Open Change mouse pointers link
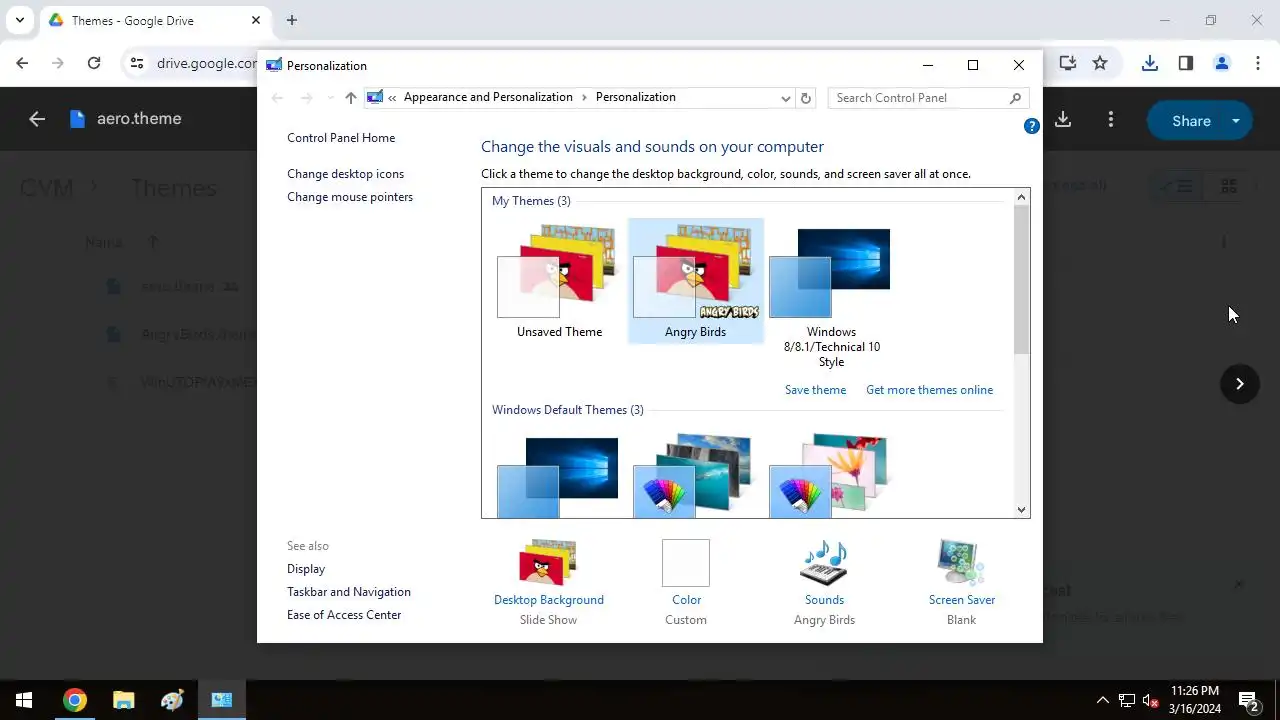The width and height of the screenshot is (1280, 720). tap(350, 197)
